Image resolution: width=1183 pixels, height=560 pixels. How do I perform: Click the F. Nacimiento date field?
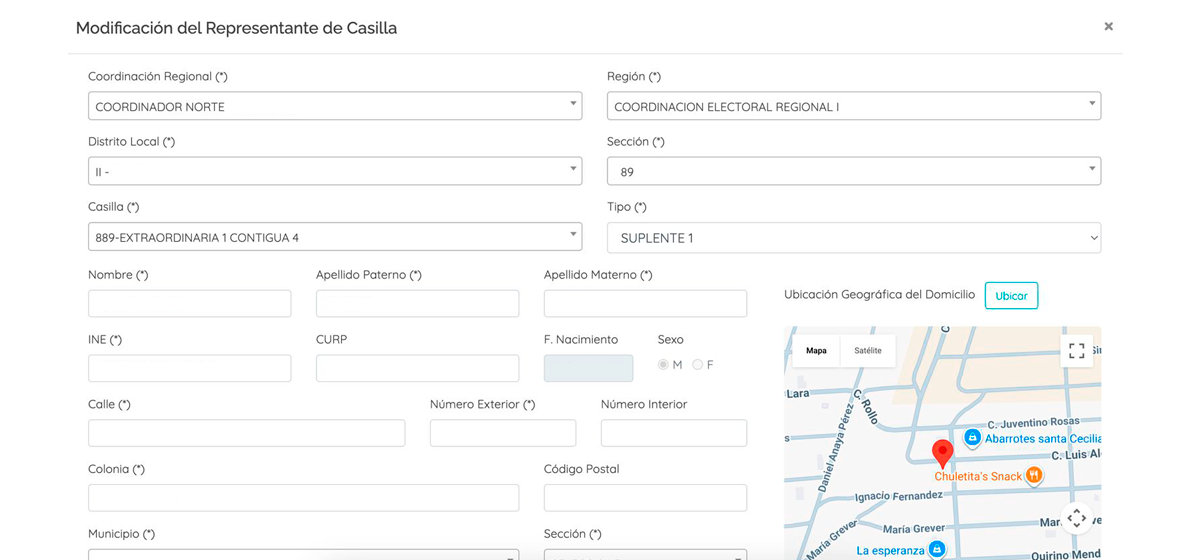pyautogui.click(x=588, y=369)
